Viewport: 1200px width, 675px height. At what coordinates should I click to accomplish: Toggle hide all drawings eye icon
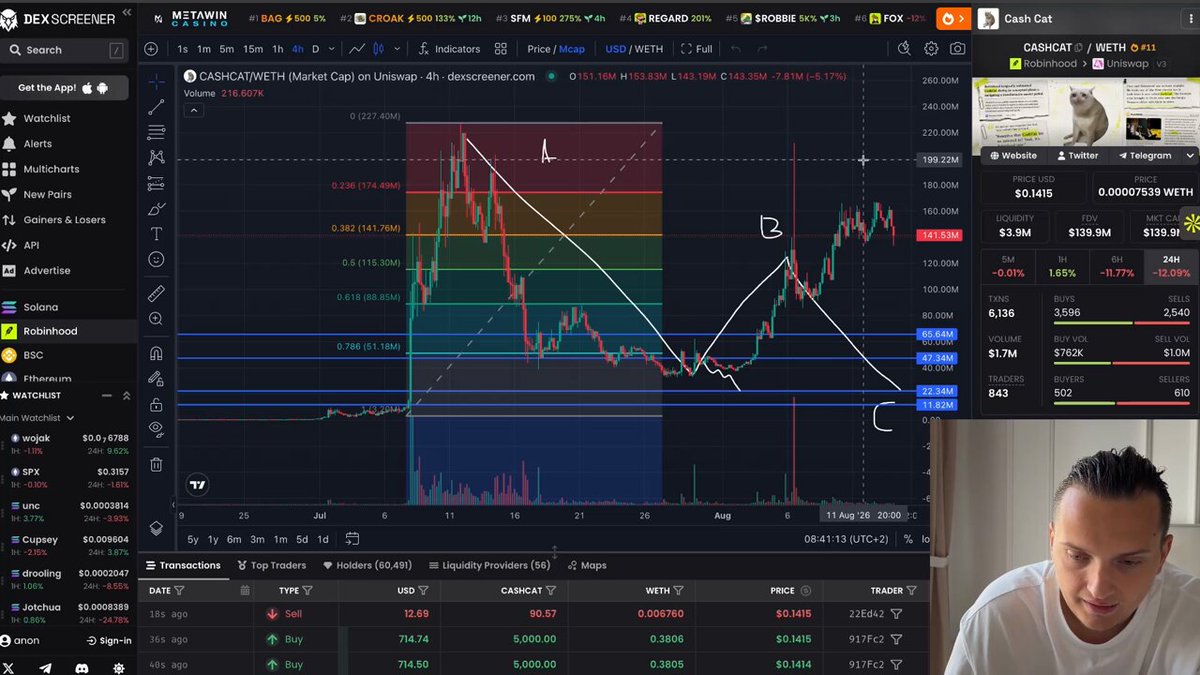(x=156, y=430)
